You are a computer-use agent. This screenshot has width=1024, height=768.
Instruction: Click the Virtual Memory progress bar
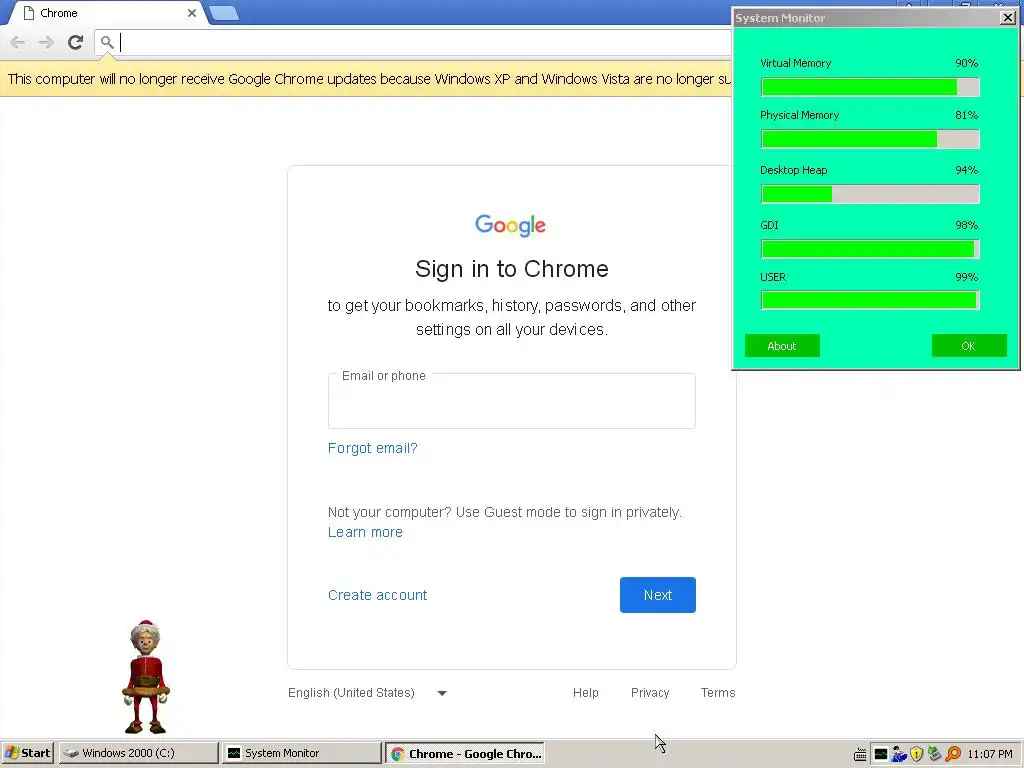click(870, 87)
